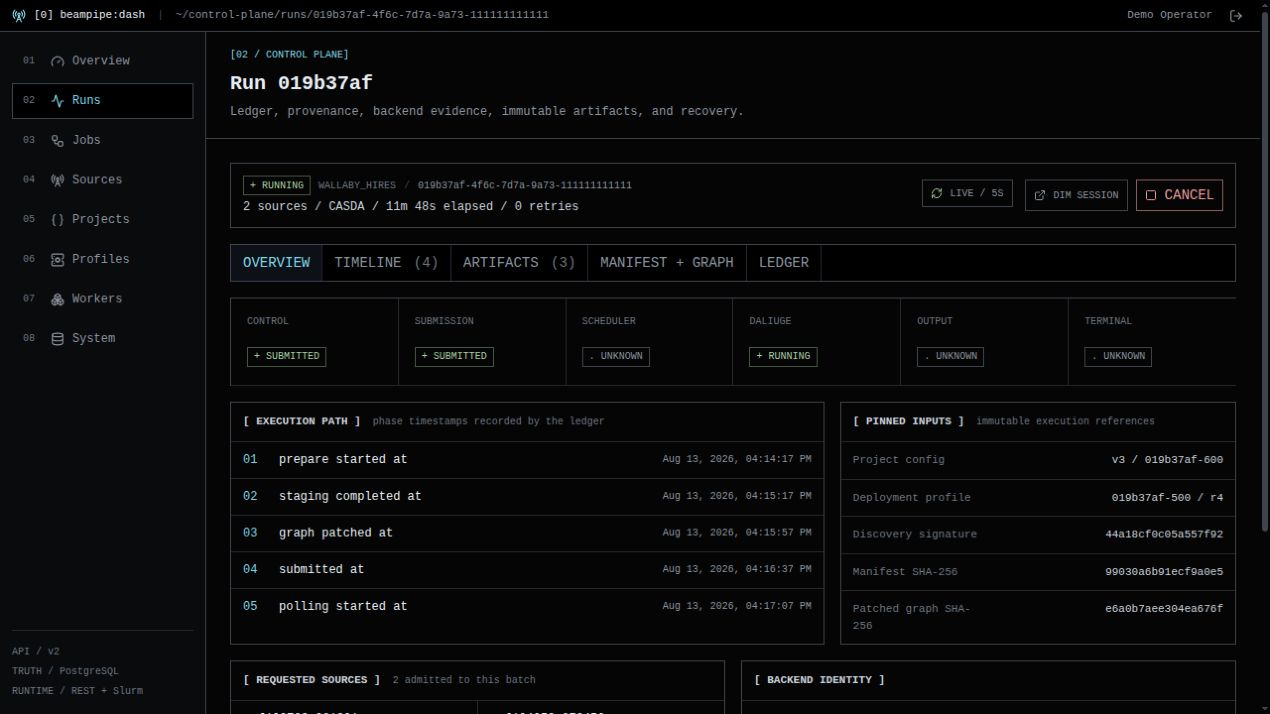1270x714 pixels.
Task: Open the System sidebar item
Action: [x=102, y=338]
